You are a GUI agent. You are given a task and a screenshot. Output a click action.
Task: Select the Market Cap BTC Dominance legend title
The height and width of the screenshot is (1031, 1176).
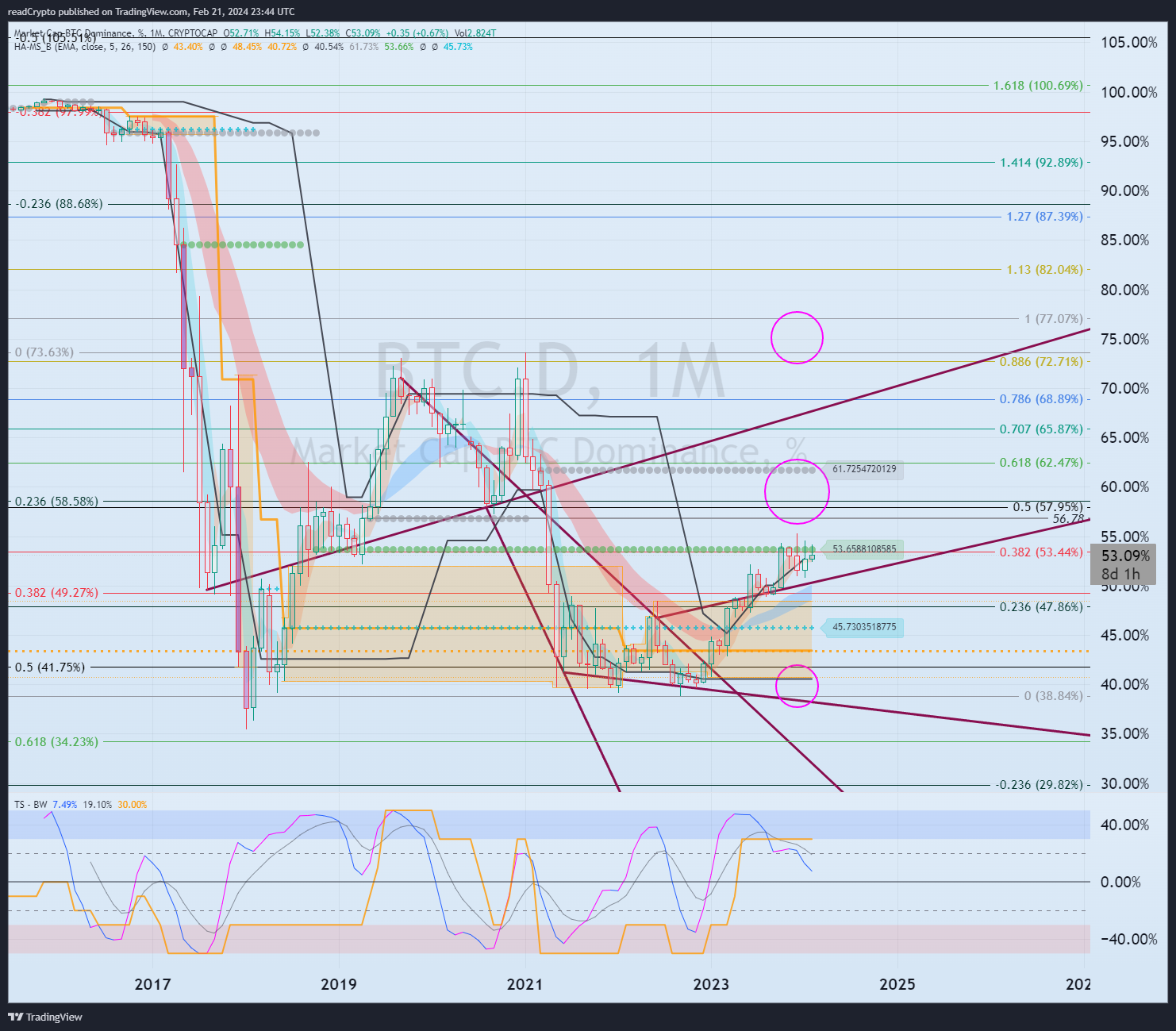pyautogui.click(x=116, y=33)
